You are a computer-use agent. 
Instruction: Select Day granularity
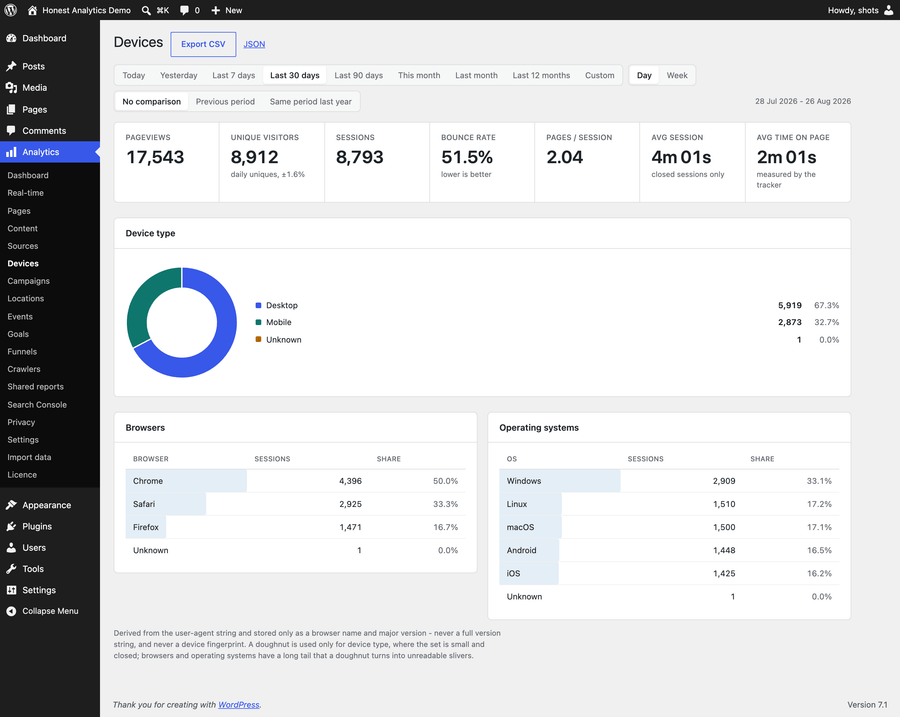pos(644,75)
